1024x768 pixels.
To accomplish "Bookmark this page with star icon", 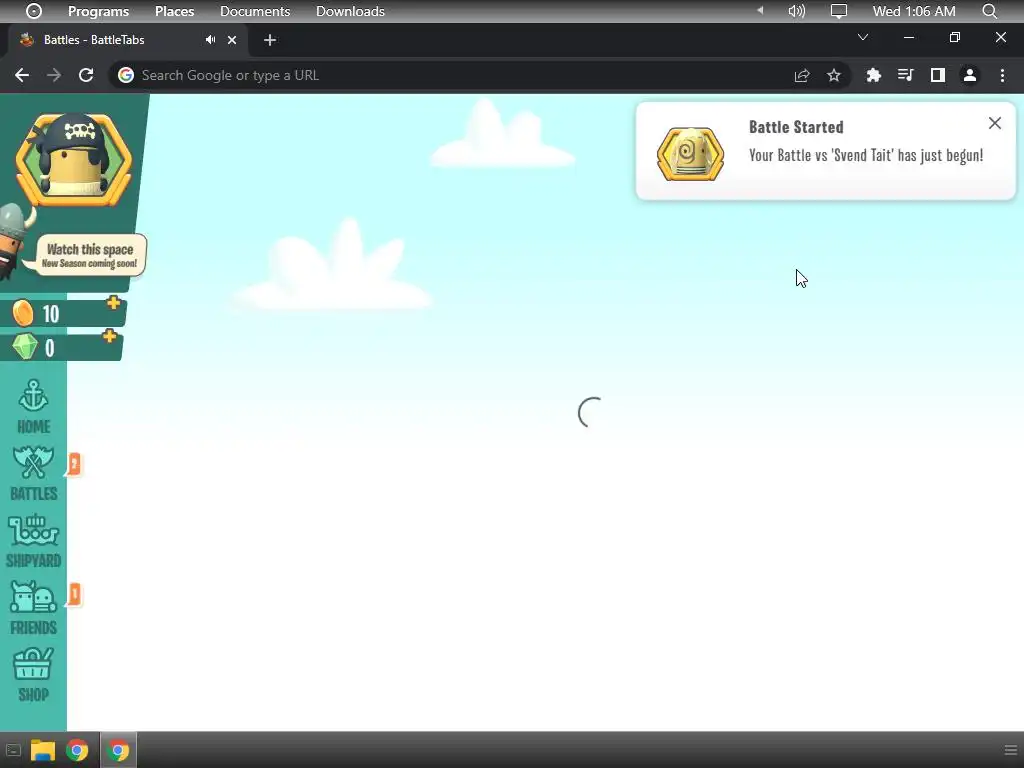I will [834, 75].
